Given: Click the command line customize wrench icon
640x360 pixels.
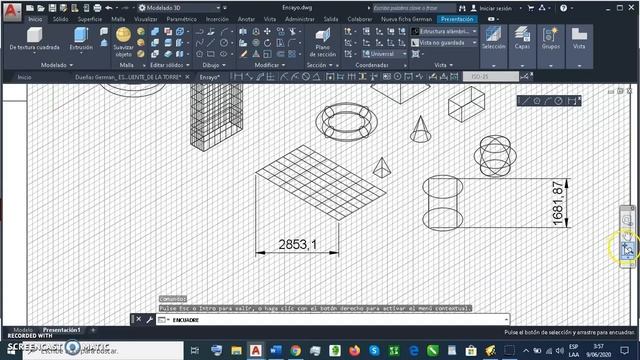Looking at the screenshot, I should tap(149, 320).
